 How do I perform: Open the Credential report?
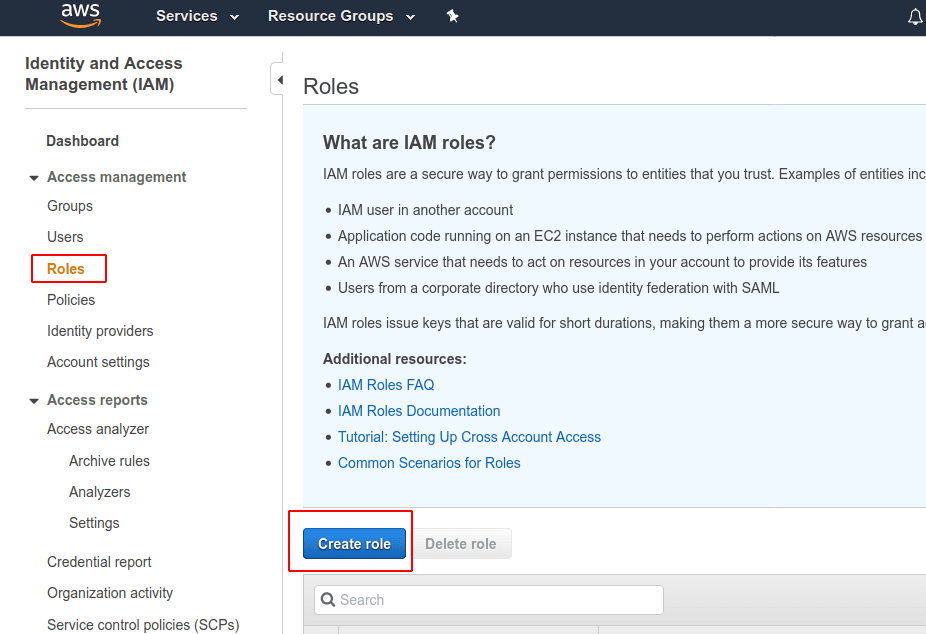99,562
